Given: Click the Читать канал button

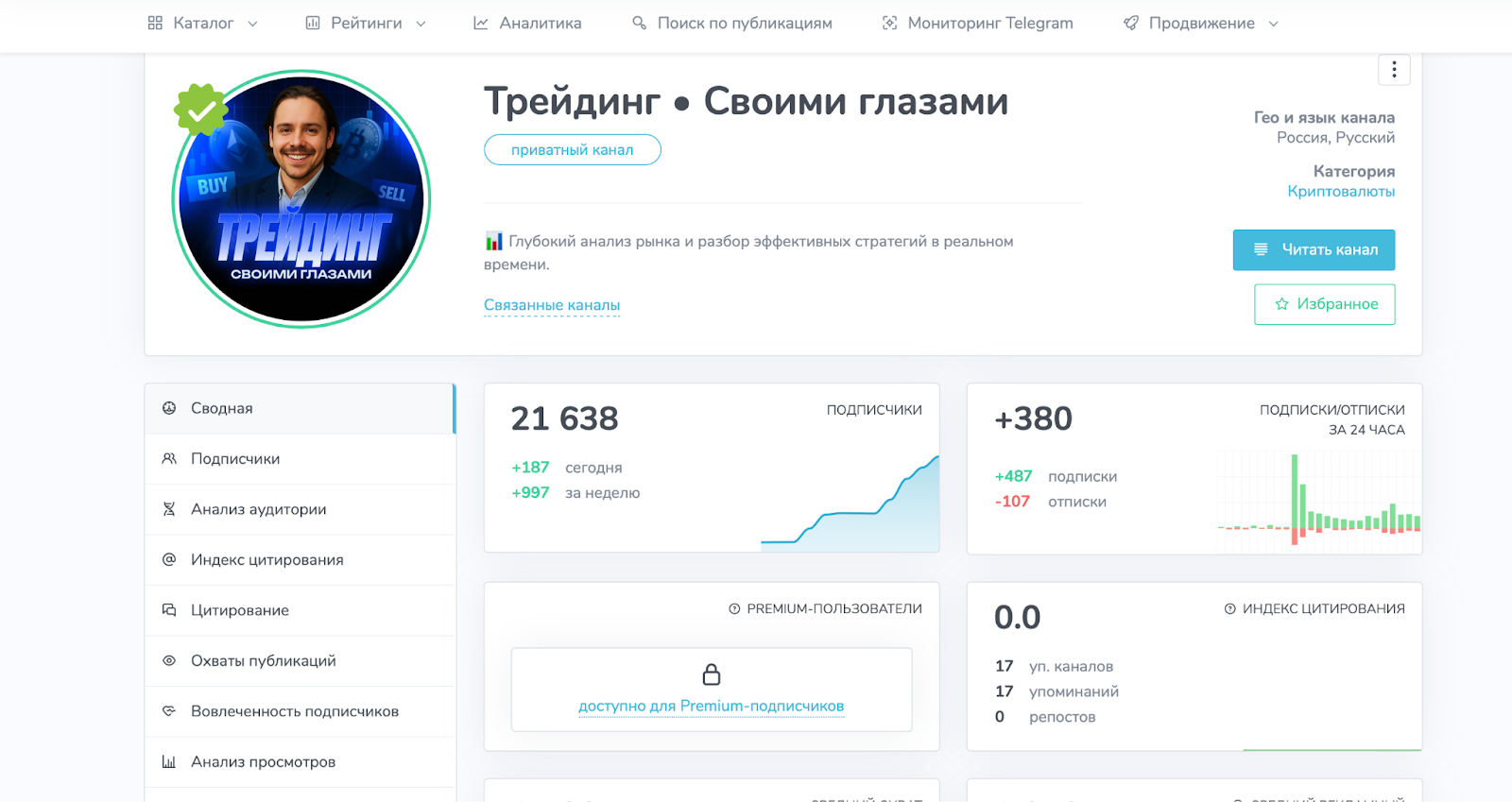Looking at the screenshot, I should click(x=1314, y=249).
